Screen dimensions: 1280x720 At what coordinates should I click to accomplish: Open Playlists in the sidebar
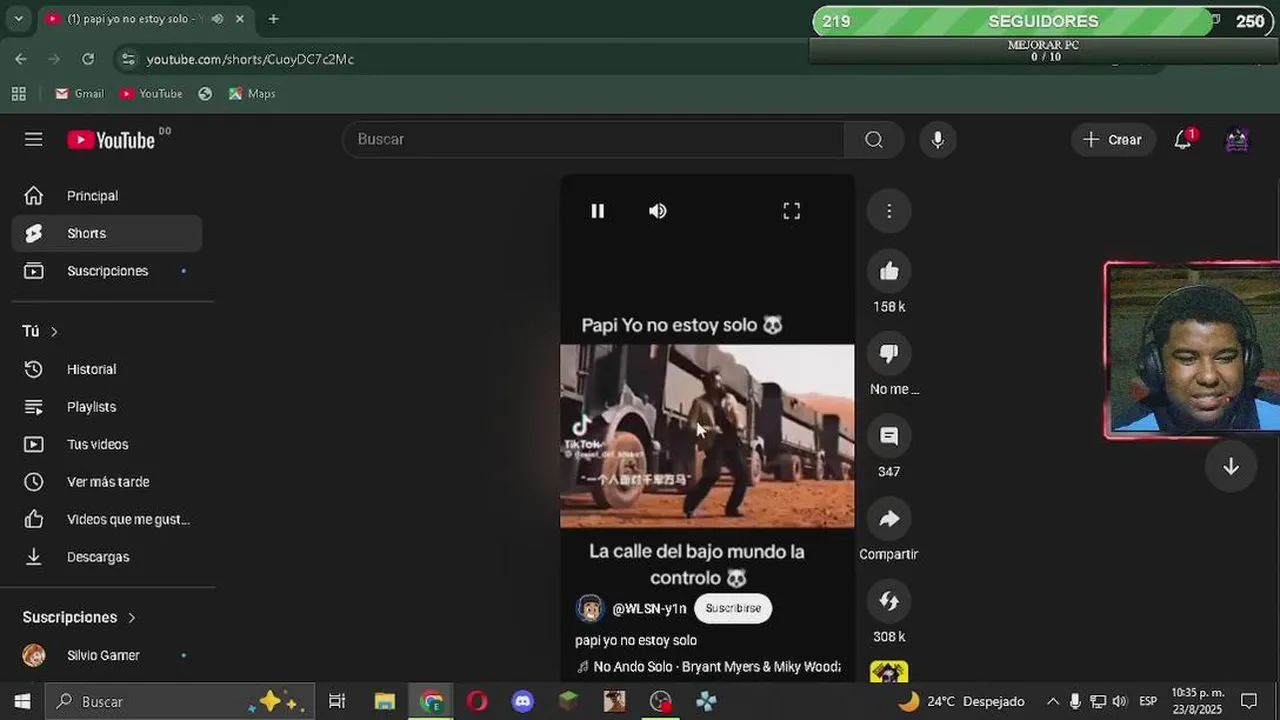[107, 407]
